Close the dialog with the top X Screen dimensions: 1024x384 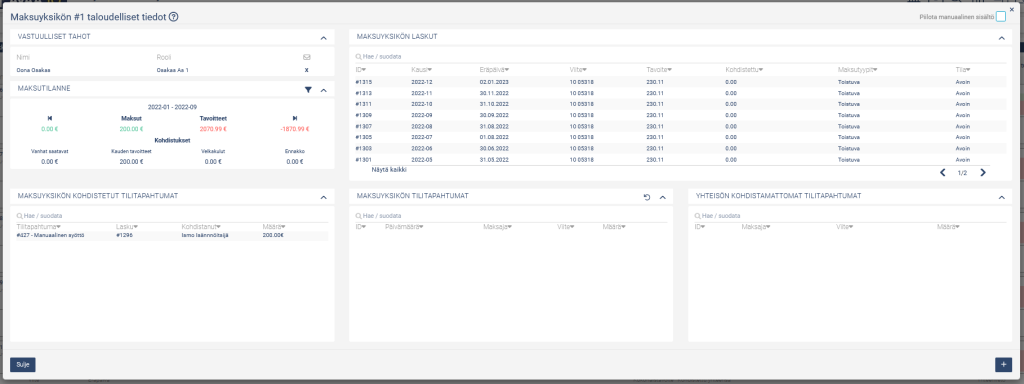[1012, 9]
